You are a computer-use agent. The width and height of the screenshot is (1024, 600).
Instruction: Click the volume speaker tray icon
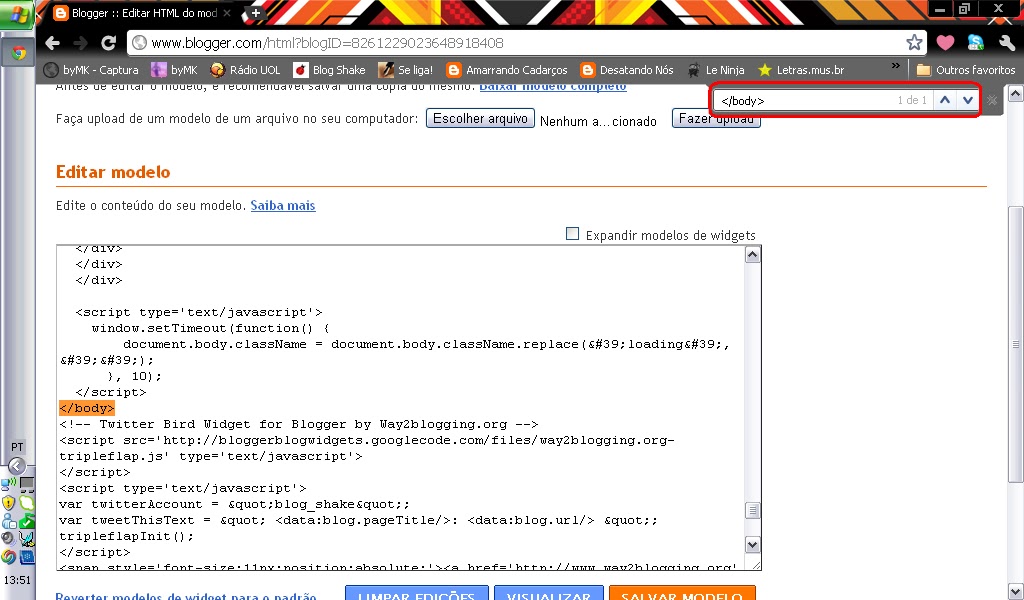pyautogui.click(x=8, y=539)
